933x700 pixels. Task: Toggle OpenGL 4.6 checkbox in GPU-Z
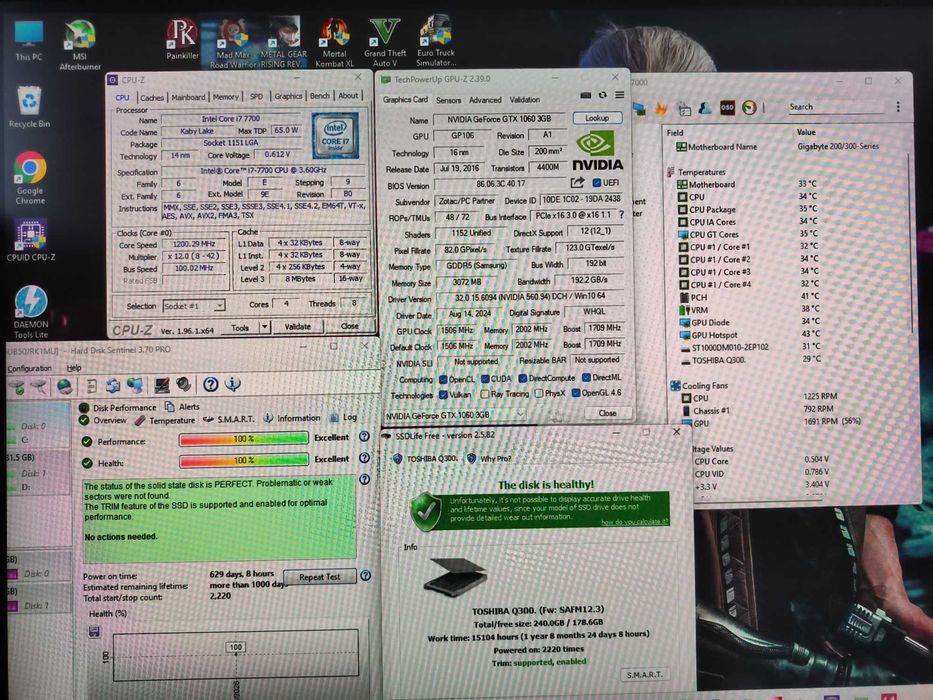pos(575,393)
